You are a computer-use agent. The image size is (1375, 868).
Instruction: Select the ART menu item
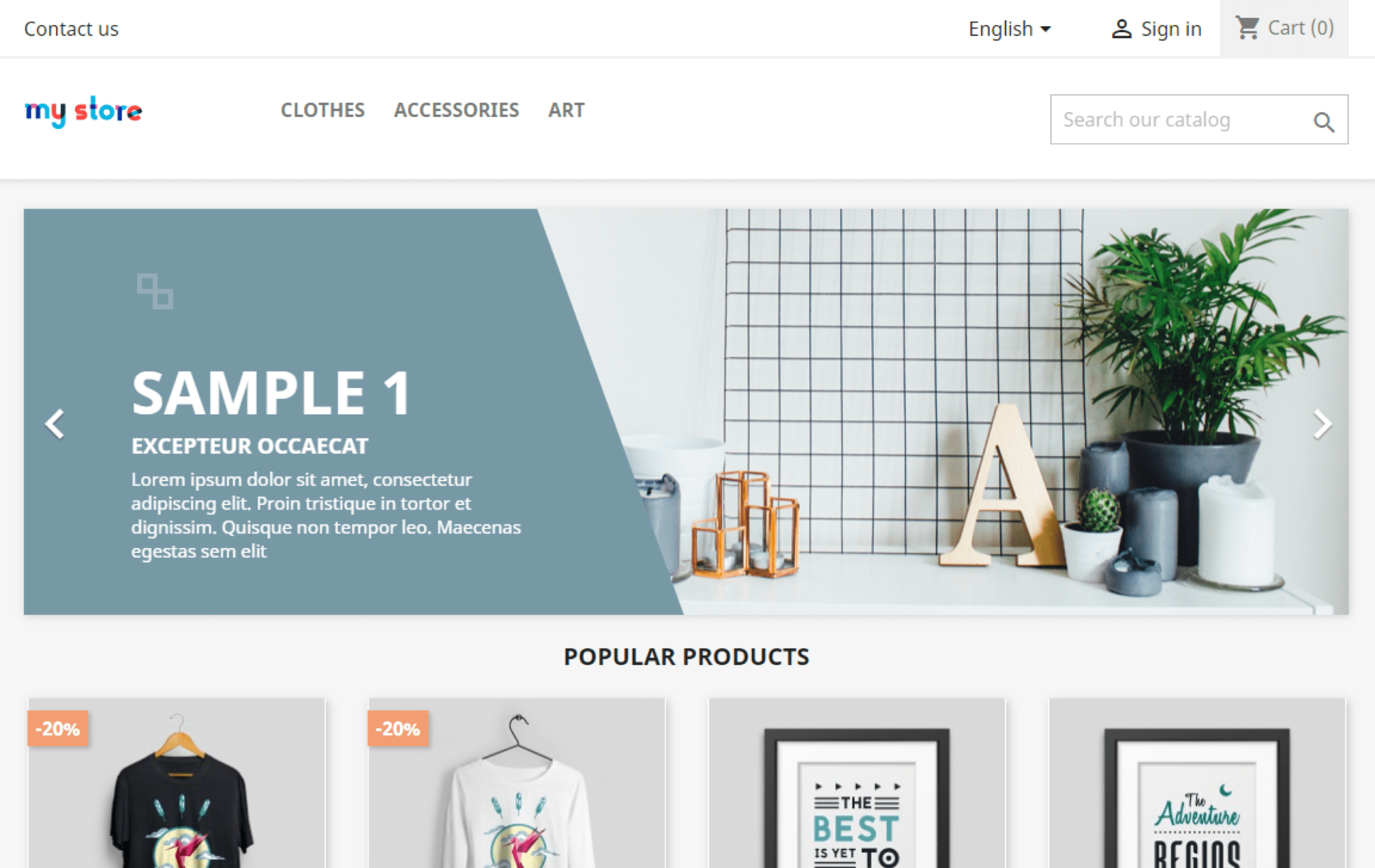click(x=566, y=110)
